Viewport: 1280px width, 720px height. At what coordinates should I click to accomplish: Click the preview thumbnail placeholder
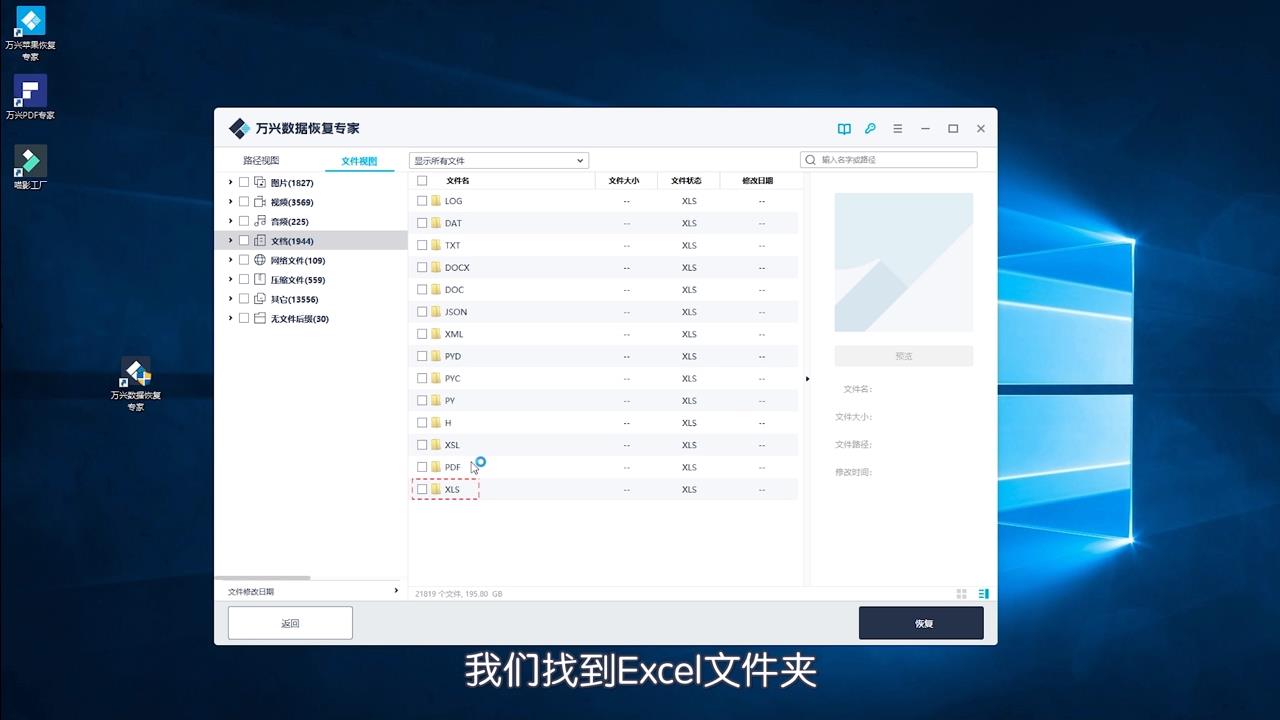[x=904, y=262]
